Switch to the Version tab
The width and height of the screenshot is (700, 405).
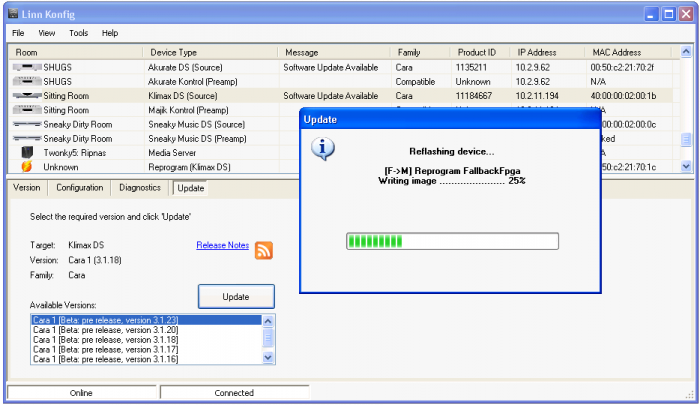(x=27, y=188)
